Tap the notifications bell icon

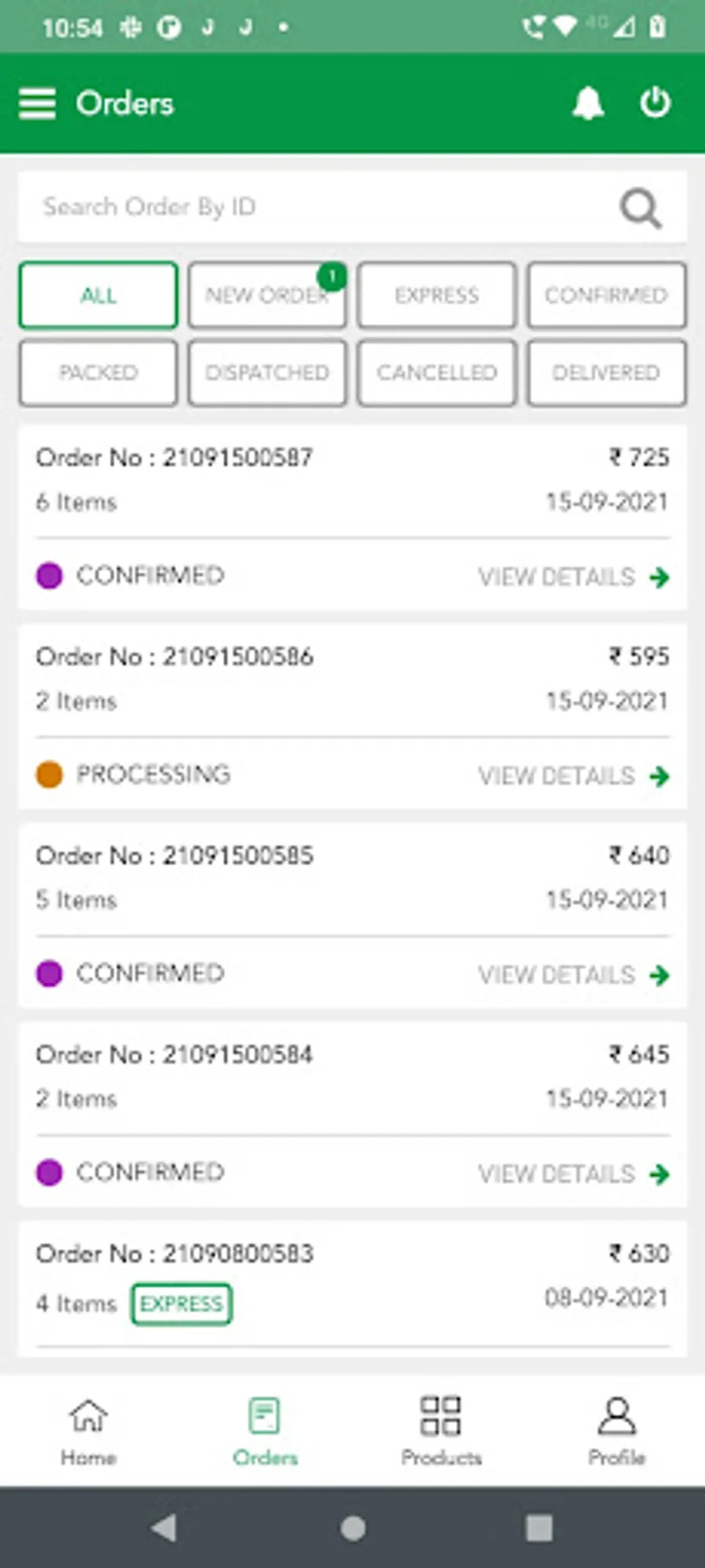[x=587, y=103]
